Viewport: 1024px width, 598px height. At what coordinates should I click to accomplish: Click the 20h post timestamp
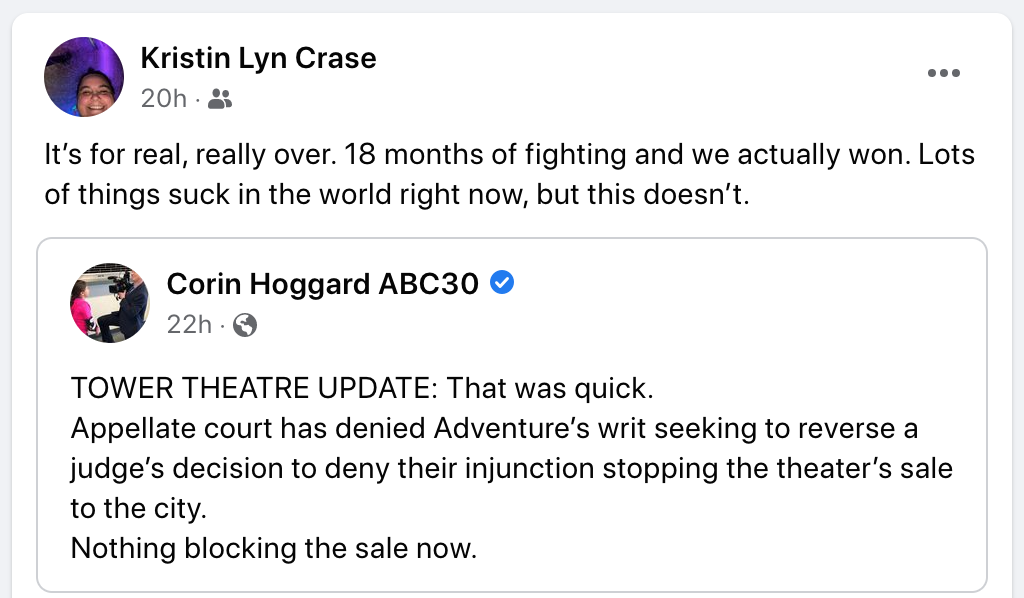pos(163,98)
